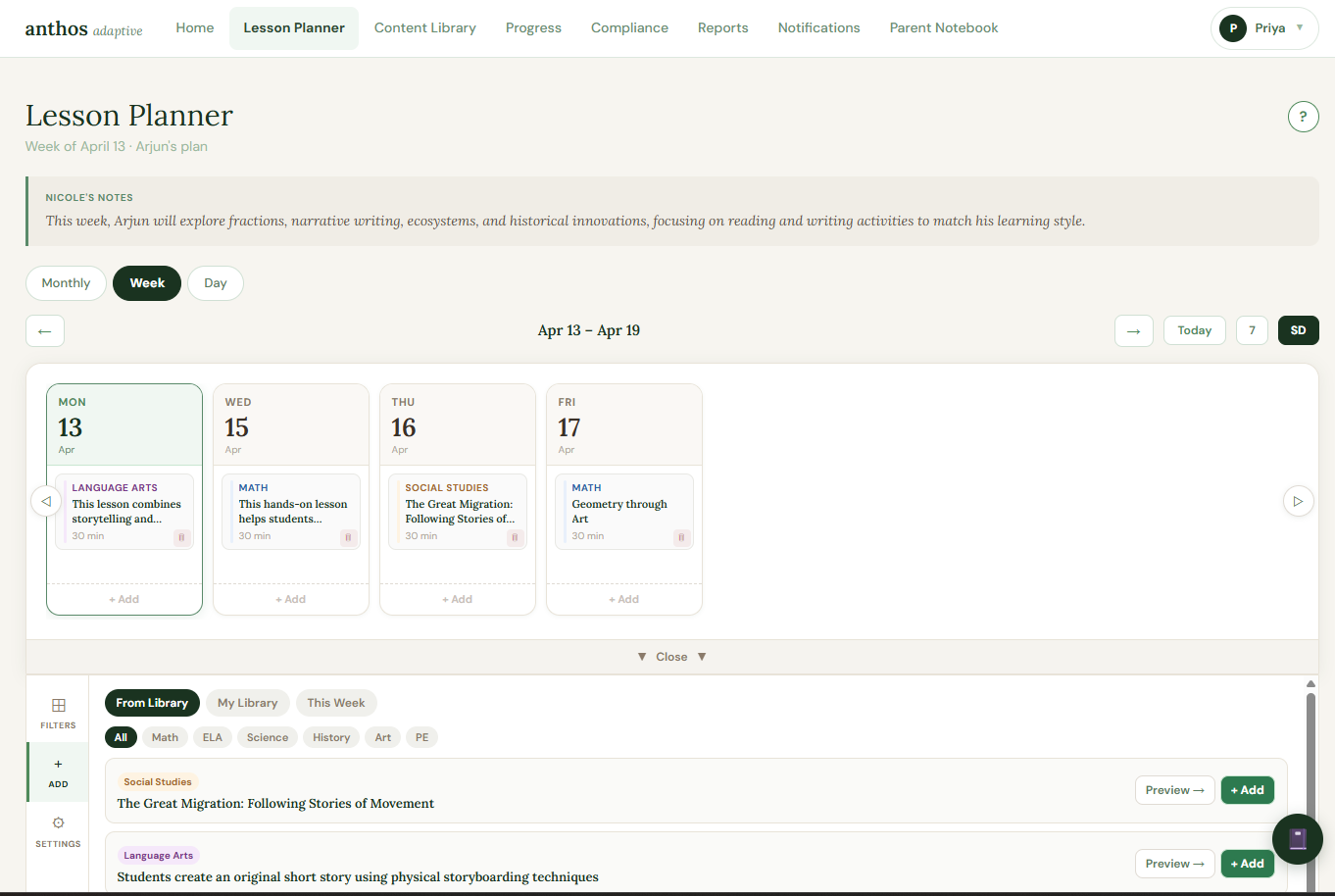Select the Add panel in the left sidebar
Image resolution: width=1335 pixels, height=896 pixels.
tap(57, 772)
